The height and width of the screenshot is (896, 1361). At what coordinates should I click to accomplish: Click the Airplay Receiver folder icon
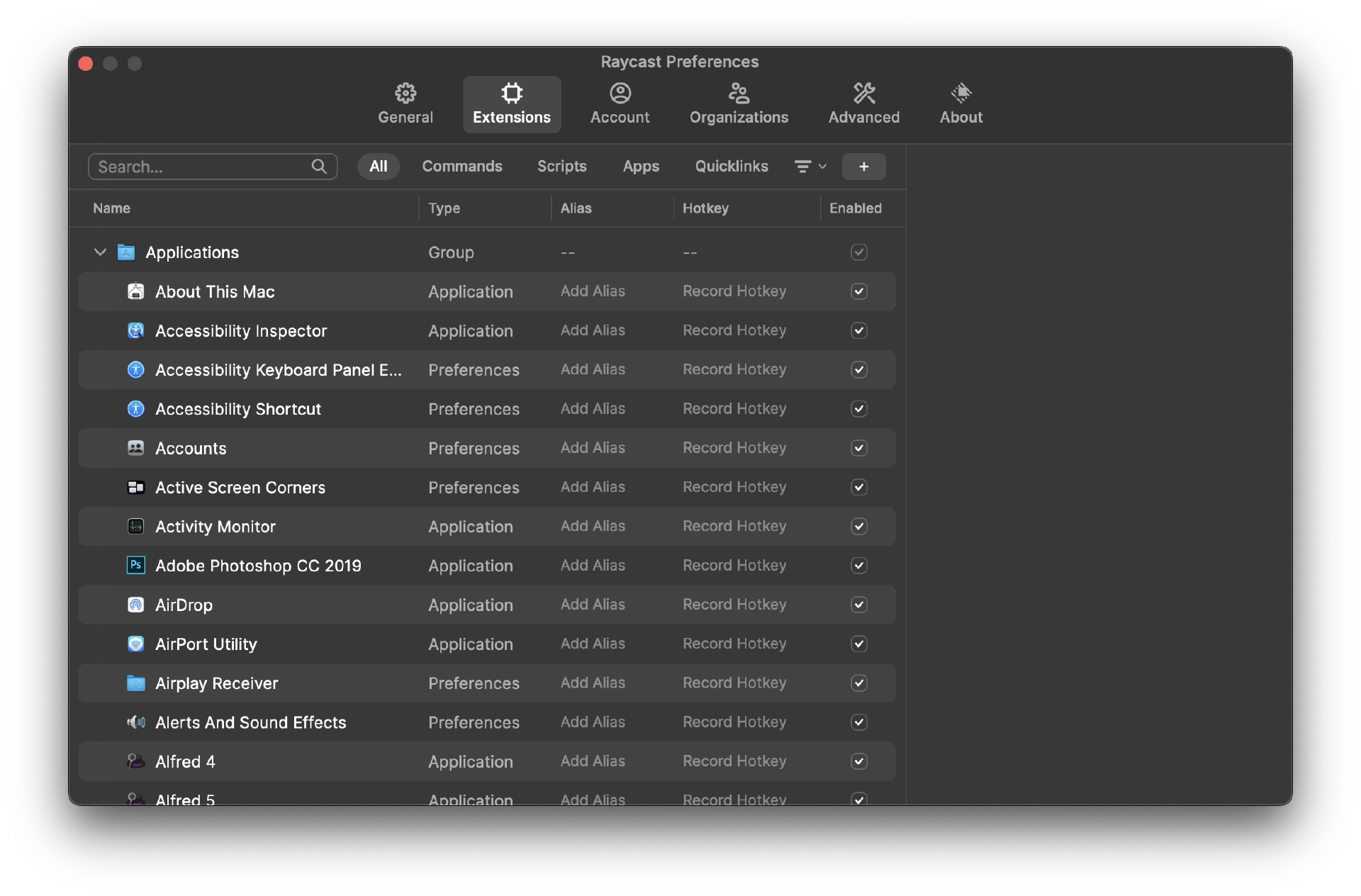pyautogui.click(x=135, y=683)
